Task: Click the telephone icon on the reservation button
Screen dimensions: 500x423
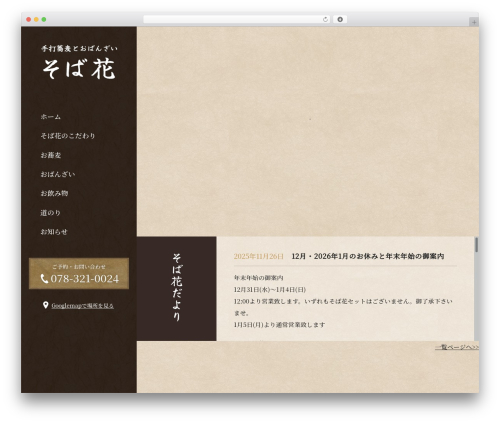Action: pyautogui.click(x=44, y=279)
